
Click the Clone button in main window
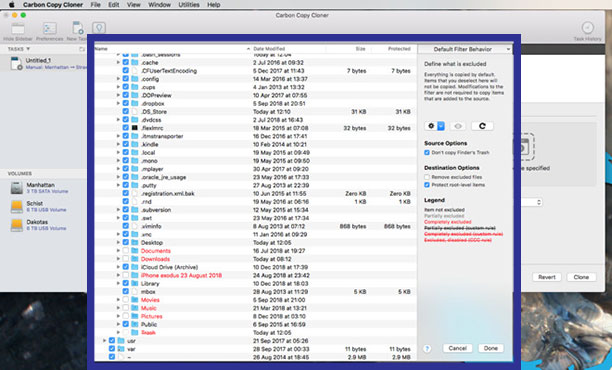pos(581,277)
